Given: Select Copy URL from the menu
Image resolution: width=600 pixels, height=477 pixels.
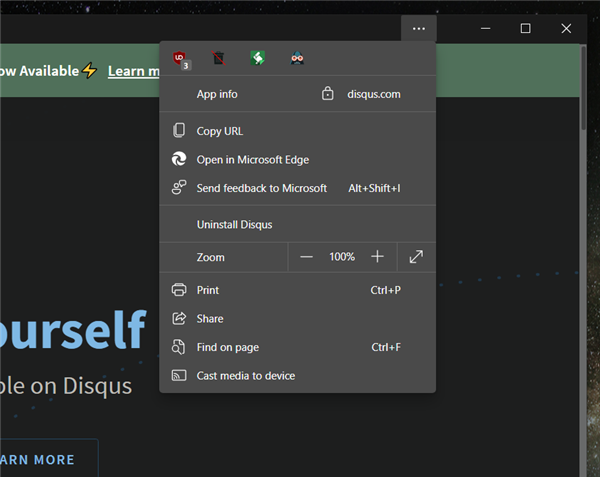Looking at the screenshot, I should (220, 131).
